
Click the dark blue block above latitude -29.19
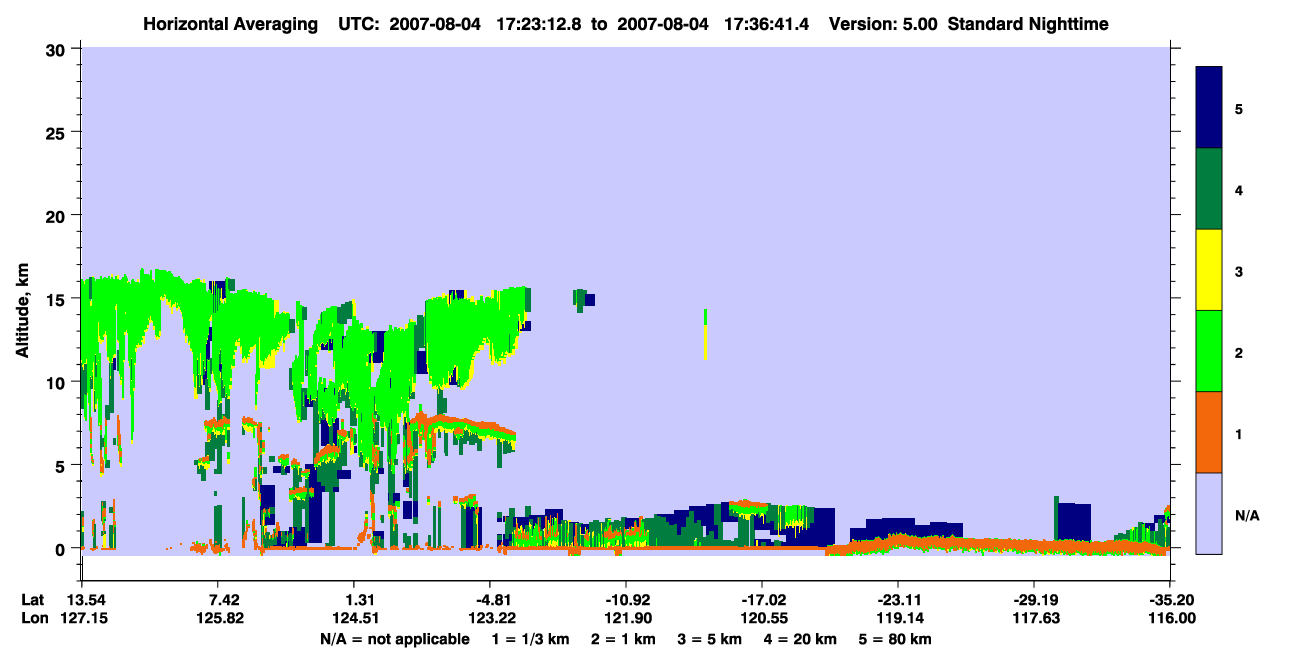click(x=1075, y=520)
